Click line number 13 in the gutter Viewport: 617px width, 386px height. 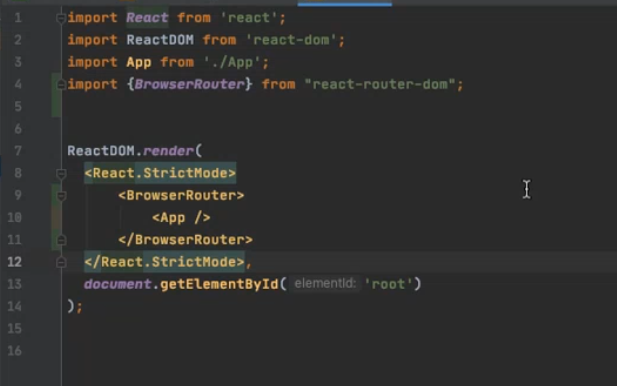15,284
